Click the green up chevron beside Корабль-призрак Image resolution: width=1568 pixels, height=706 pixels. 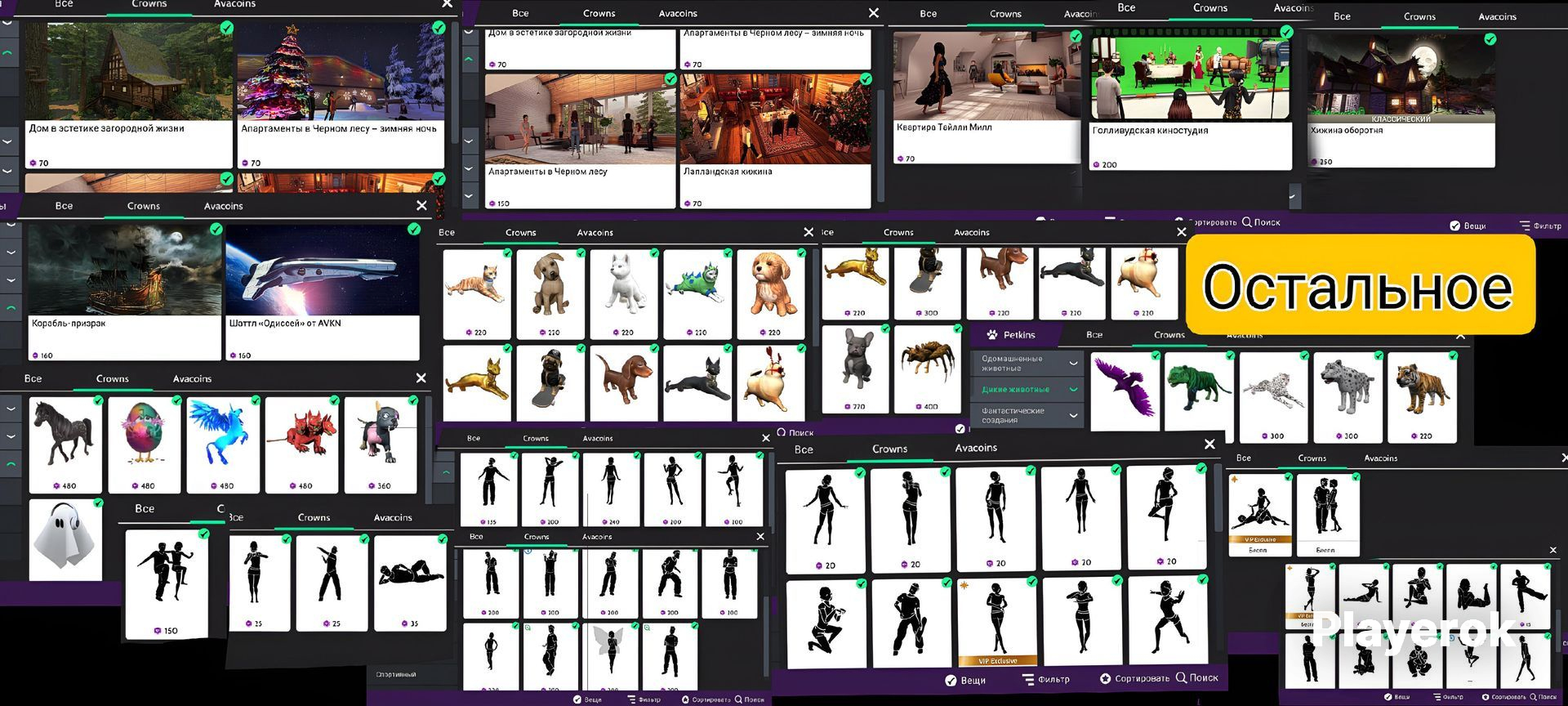11,308
